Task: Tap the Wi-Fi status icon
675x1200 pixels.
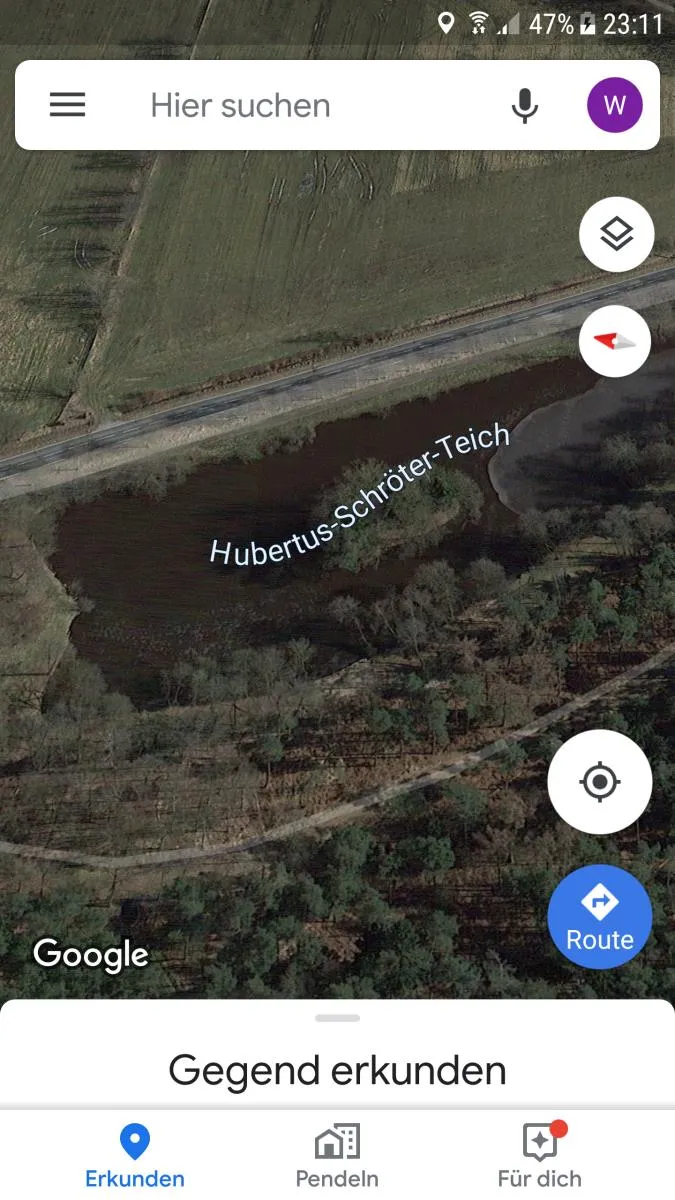Action: click(x=479, y=23)
